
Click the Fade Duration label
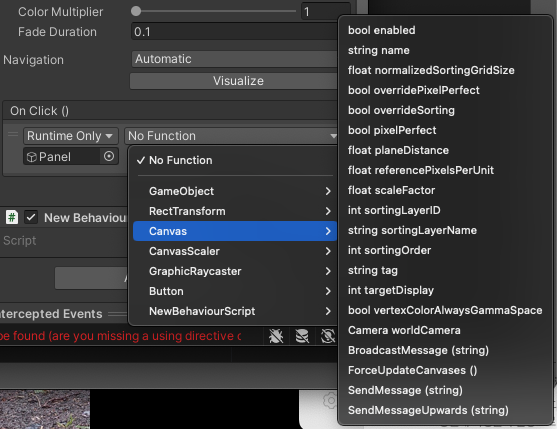[57, 32]
